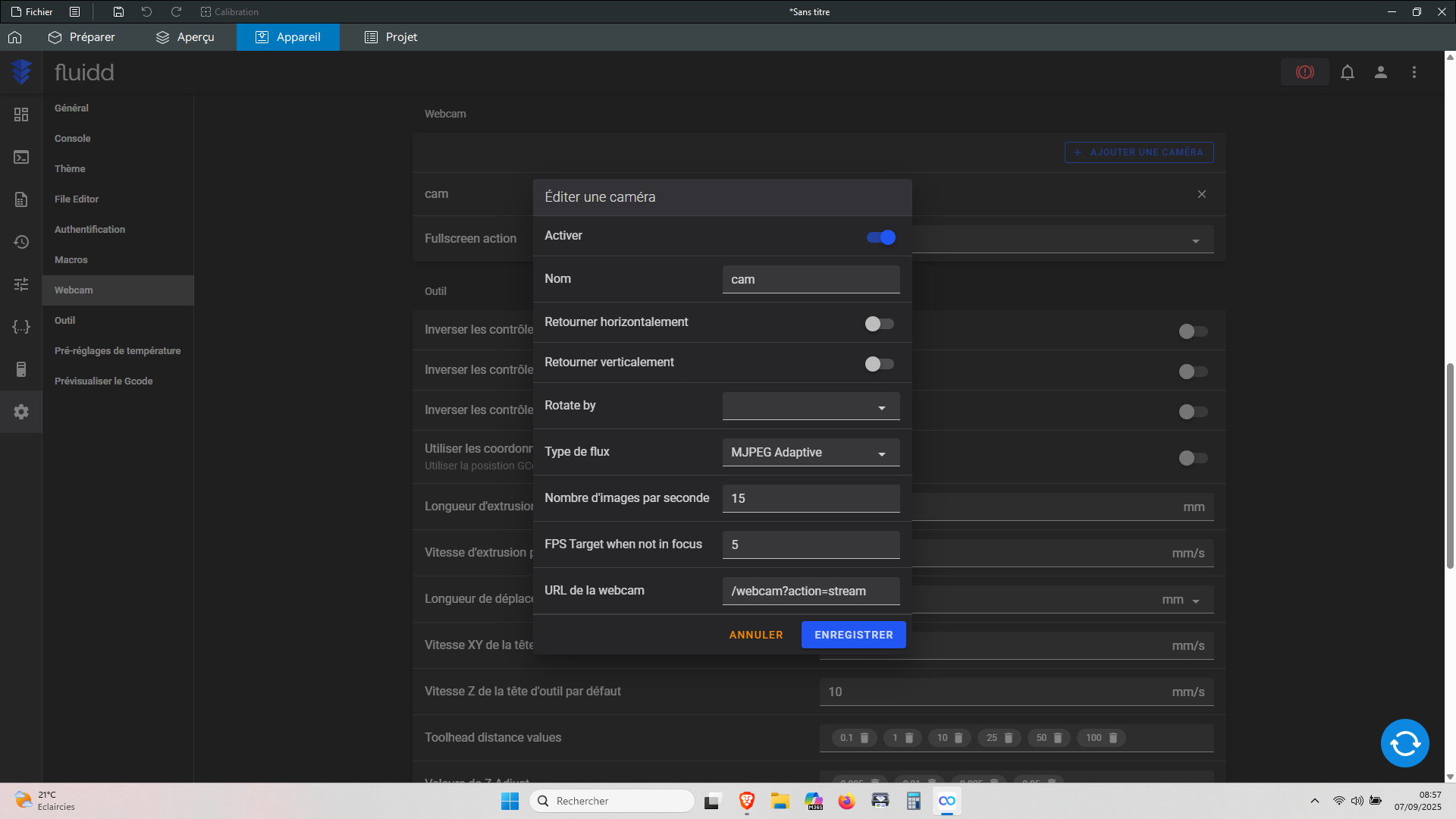This screenshot has width=1456, height=819.
Task: Click the Enregistrer button
Action: coord(853,635)
